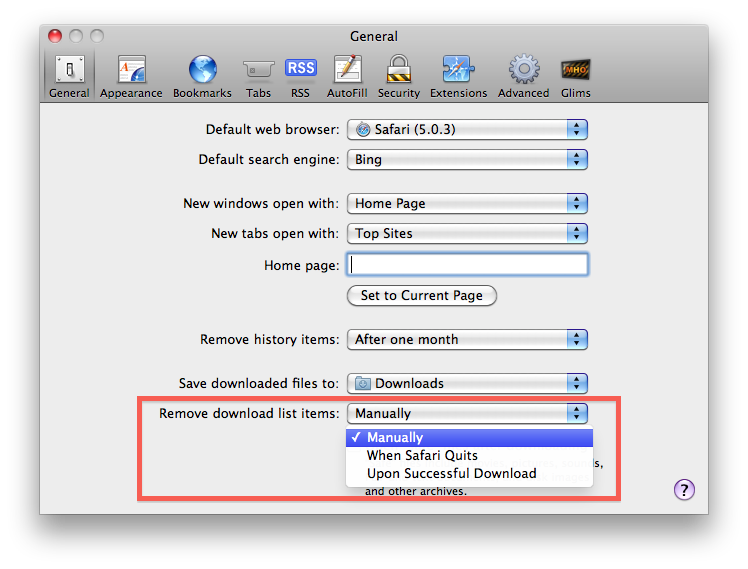748x569 pixels.
Task: Open the Remove history items dropdown
Action: (467, 340)
